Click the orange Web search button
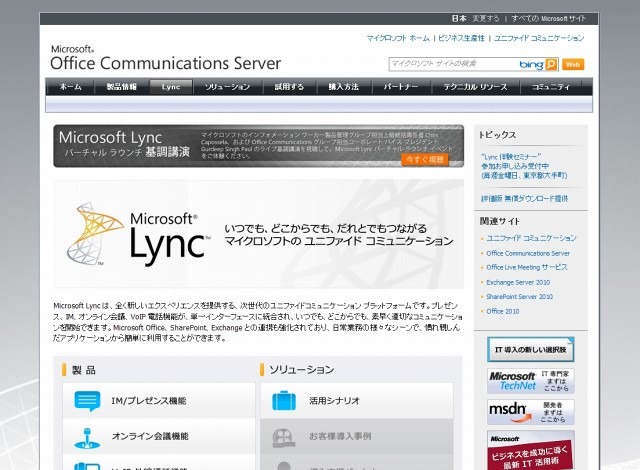 point(573,64)
